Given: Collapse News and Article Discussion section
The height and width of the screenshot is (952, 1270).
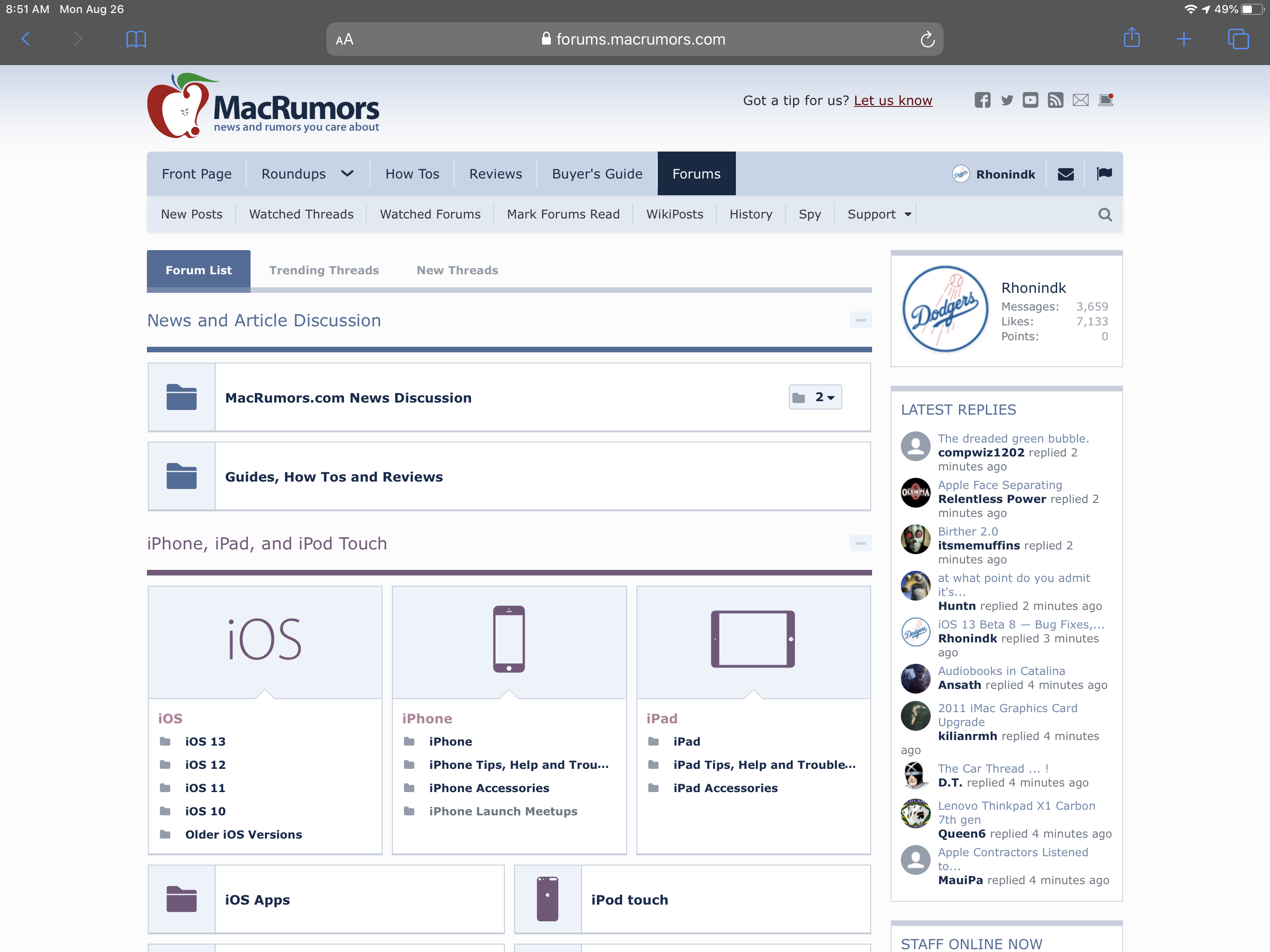Looking at the screenshot, I should coord(860,320).
